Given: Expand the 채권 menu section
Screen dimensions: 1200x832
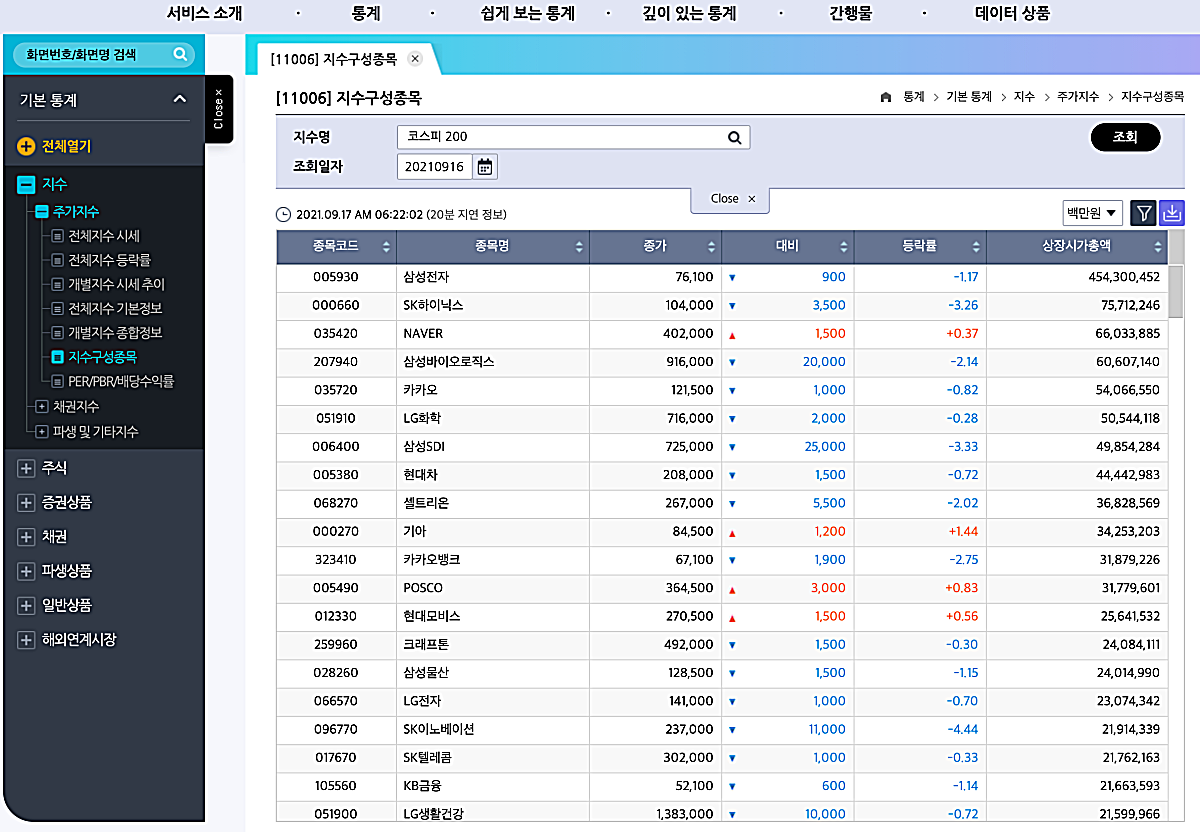Looking at the screenshot, I should [x=26, y=537].
